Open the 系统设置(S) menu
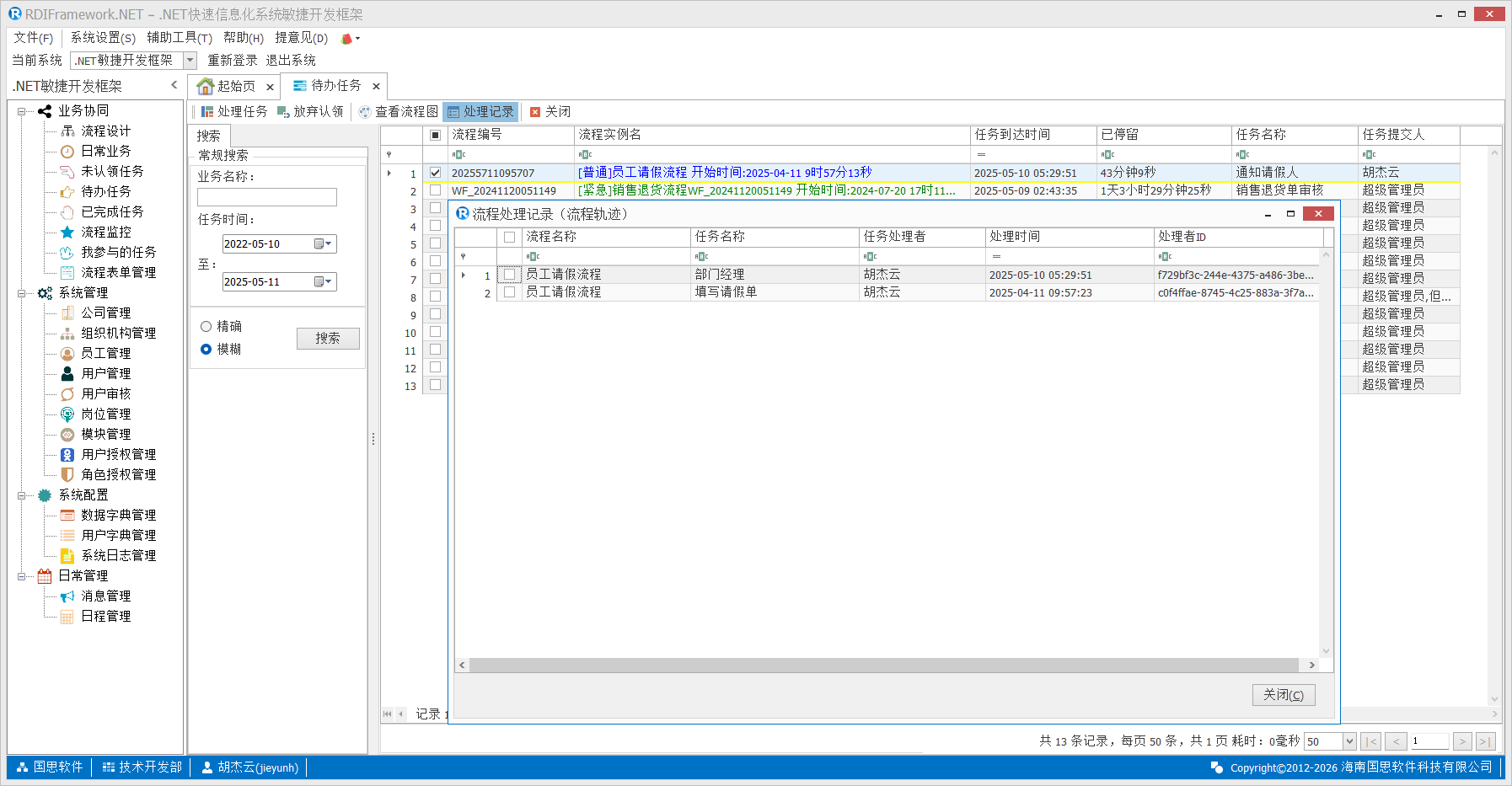Screen dimensions: 1512x786 pos(103,38)
